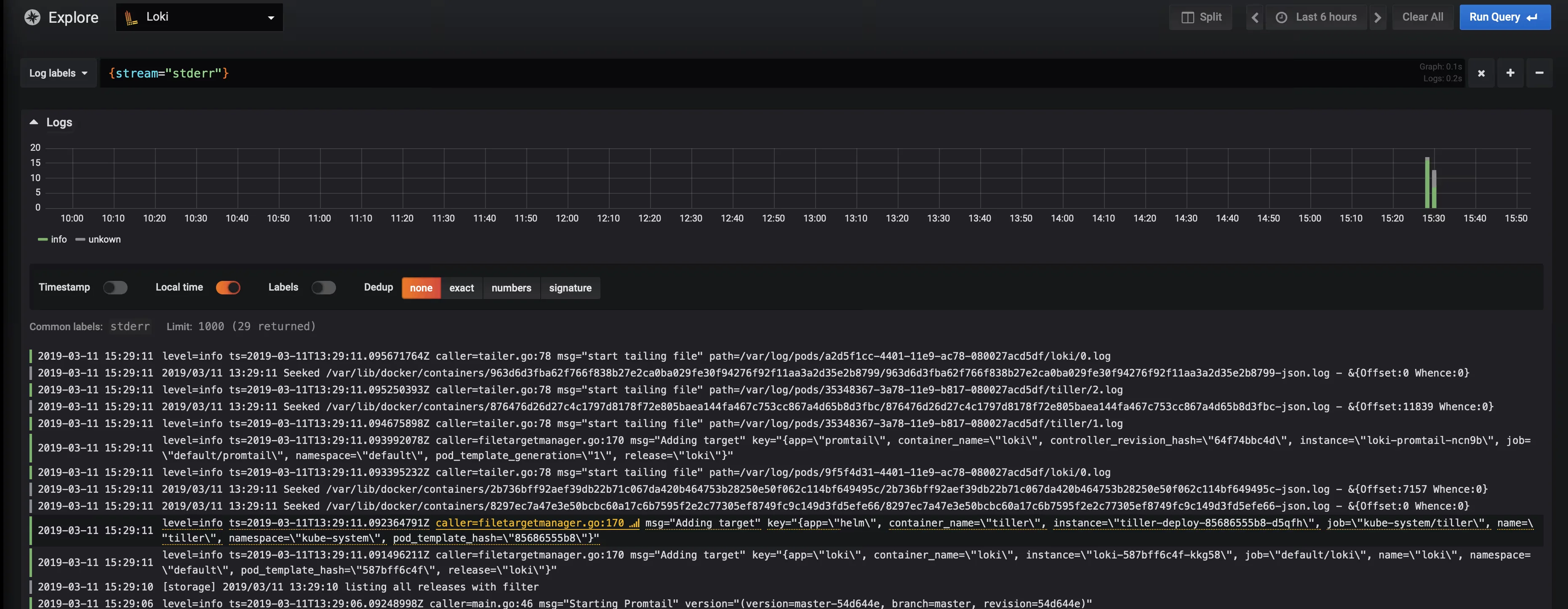Expand the Log labels dropdown

(x=59, y=73)
